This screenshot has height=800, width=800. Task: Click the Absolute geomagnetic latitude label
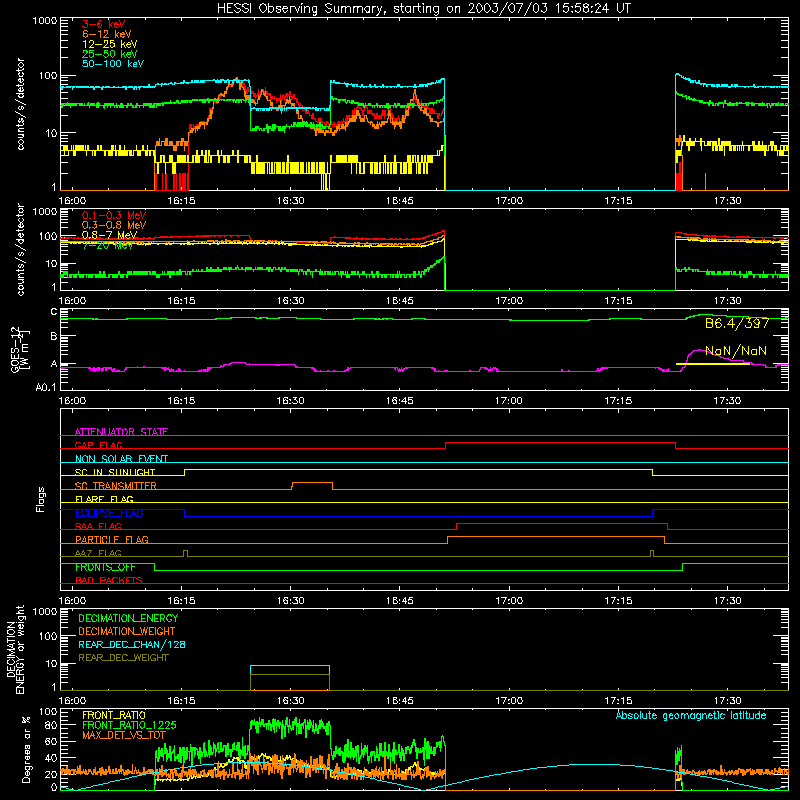(691, 715)
